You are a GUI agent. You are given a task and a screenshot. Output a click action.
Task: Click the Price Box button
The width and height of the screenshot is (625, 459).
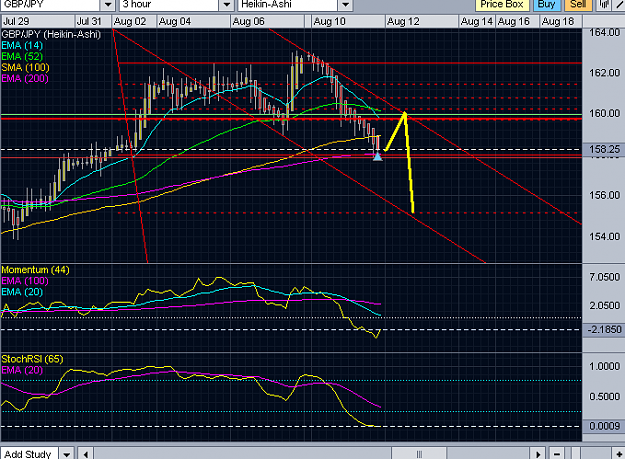[502, 4]
